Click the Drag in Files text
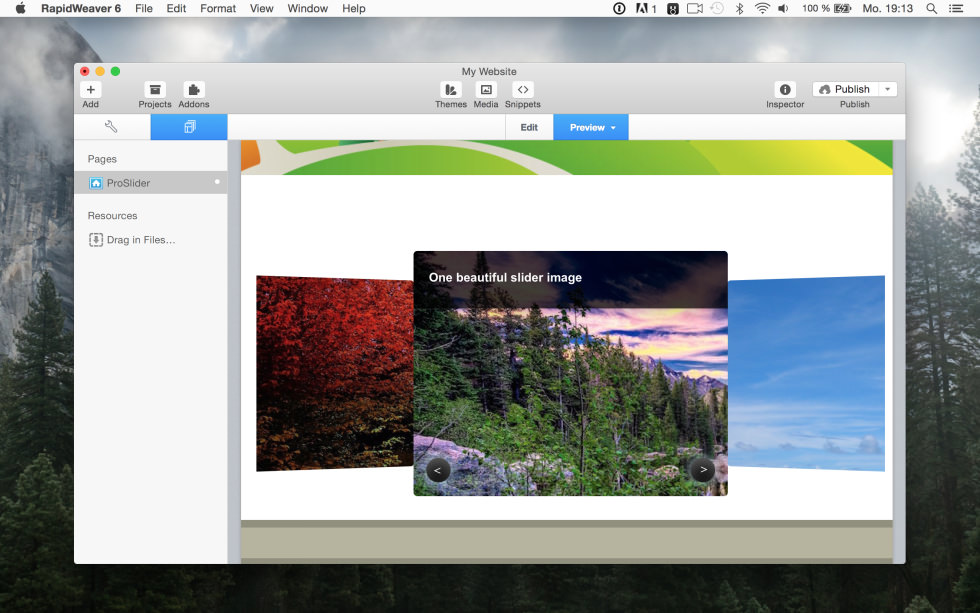Viewport: 980px width, 613px height. point(141,240)
